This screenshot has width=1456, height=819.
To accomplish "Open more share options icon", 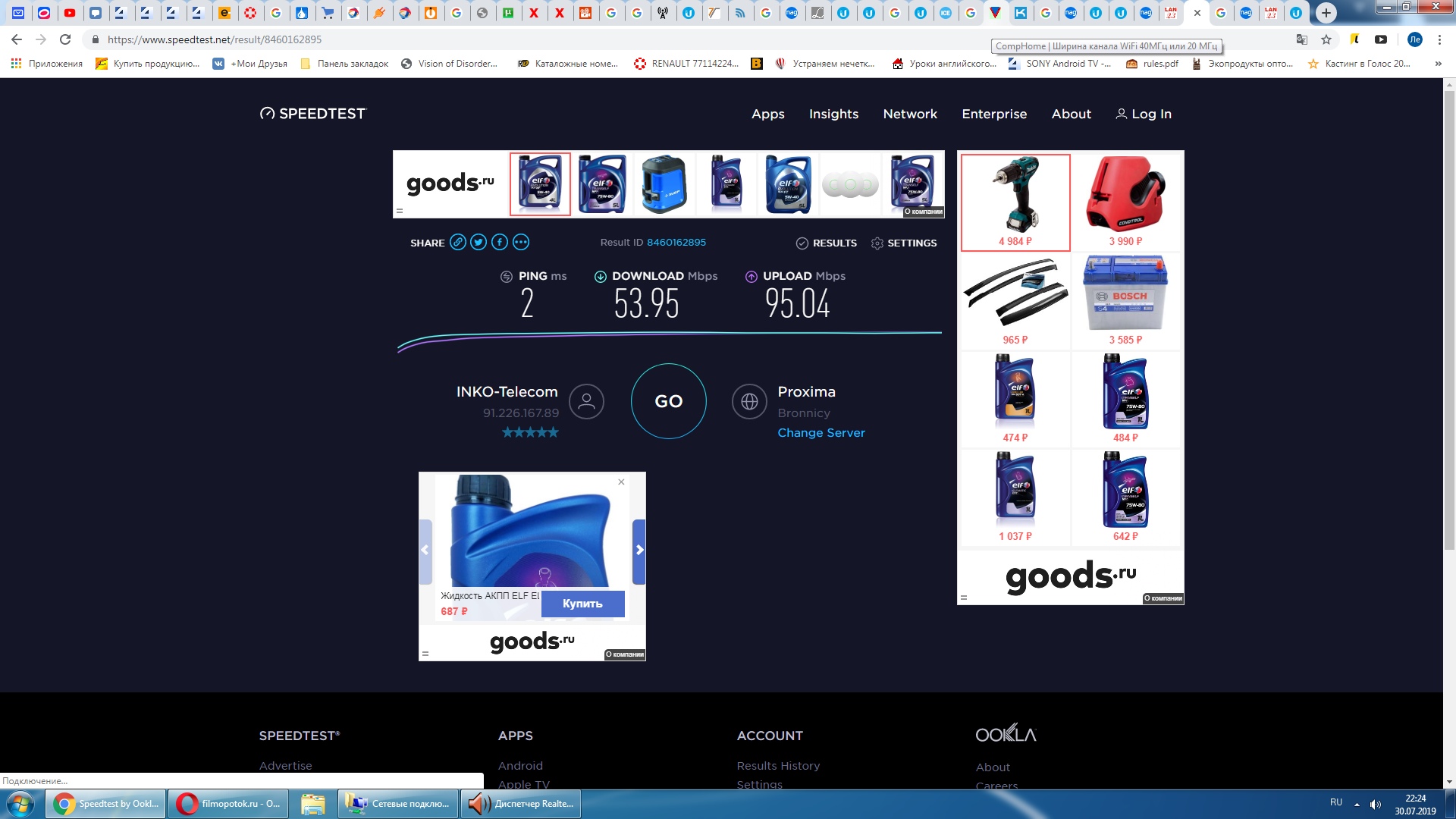I will point(521,243).
